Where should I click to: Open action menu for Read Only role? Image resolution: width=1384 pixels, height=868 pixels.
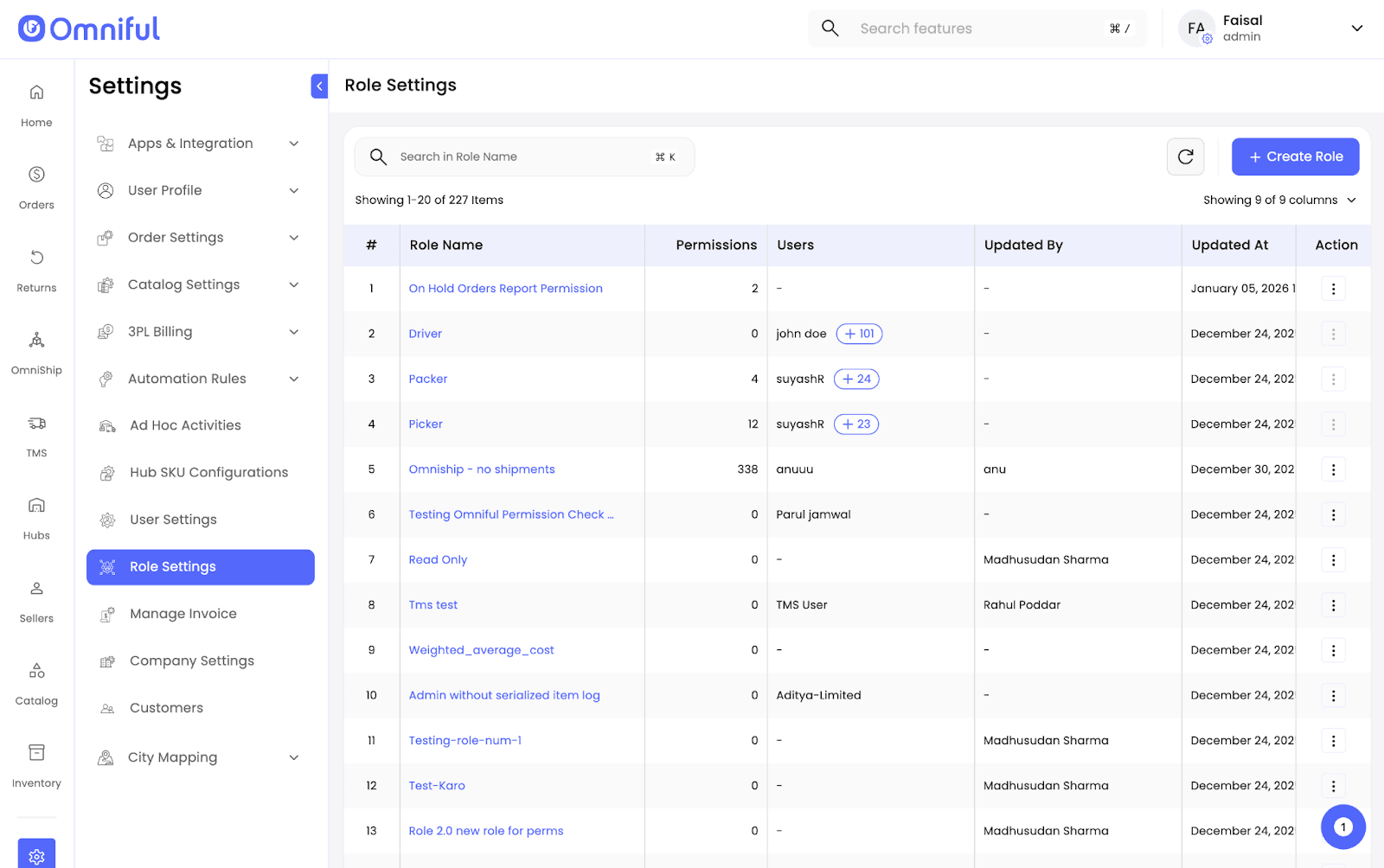click(1333, 560)
